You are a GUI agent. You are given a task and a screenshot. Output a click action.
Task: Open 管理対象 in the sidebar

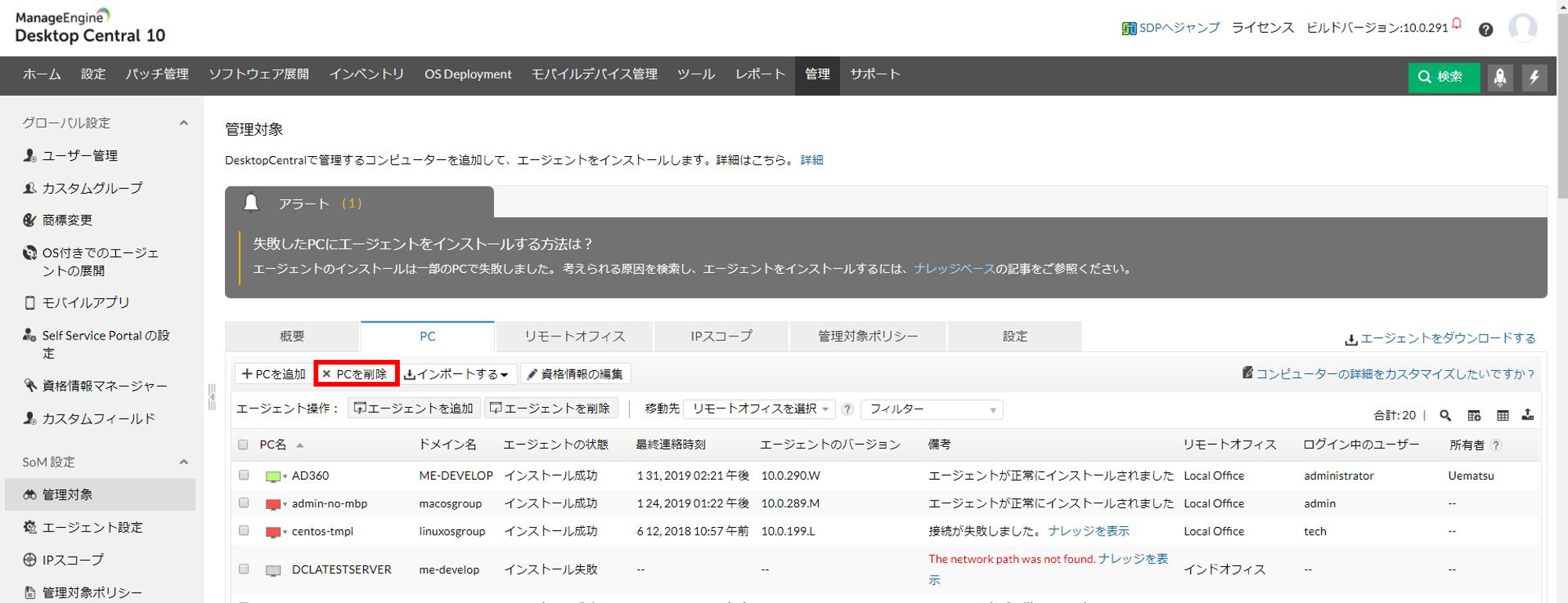pos(100,495)
